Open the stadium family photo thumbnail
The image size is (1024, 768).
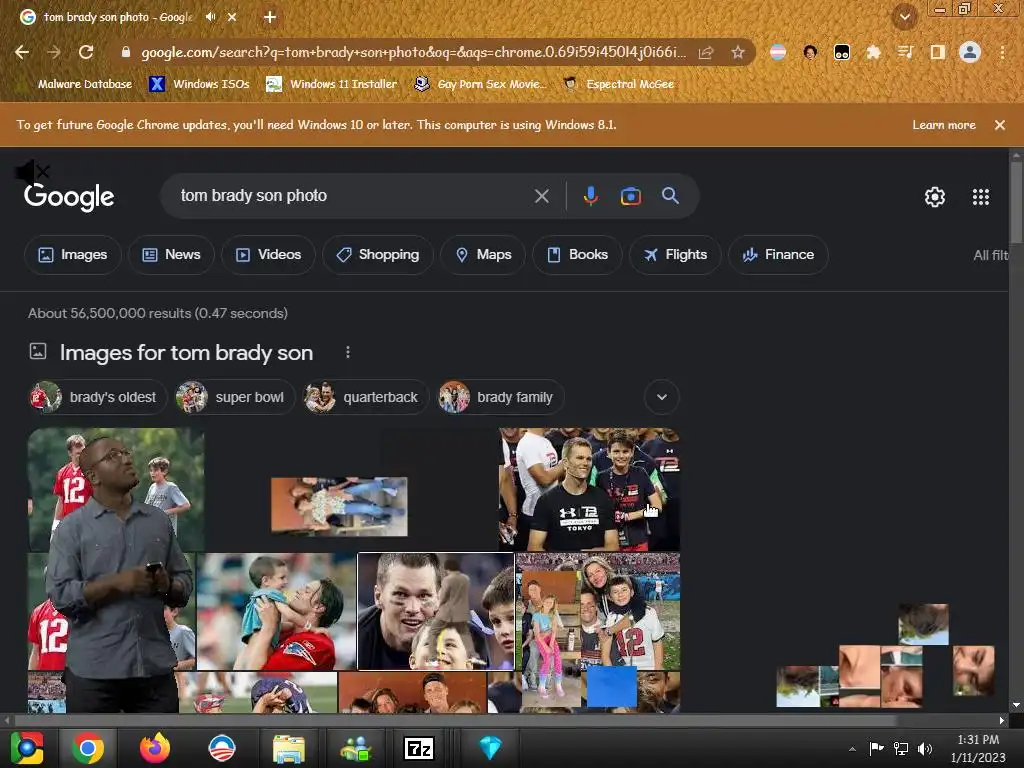coord(598,611)
